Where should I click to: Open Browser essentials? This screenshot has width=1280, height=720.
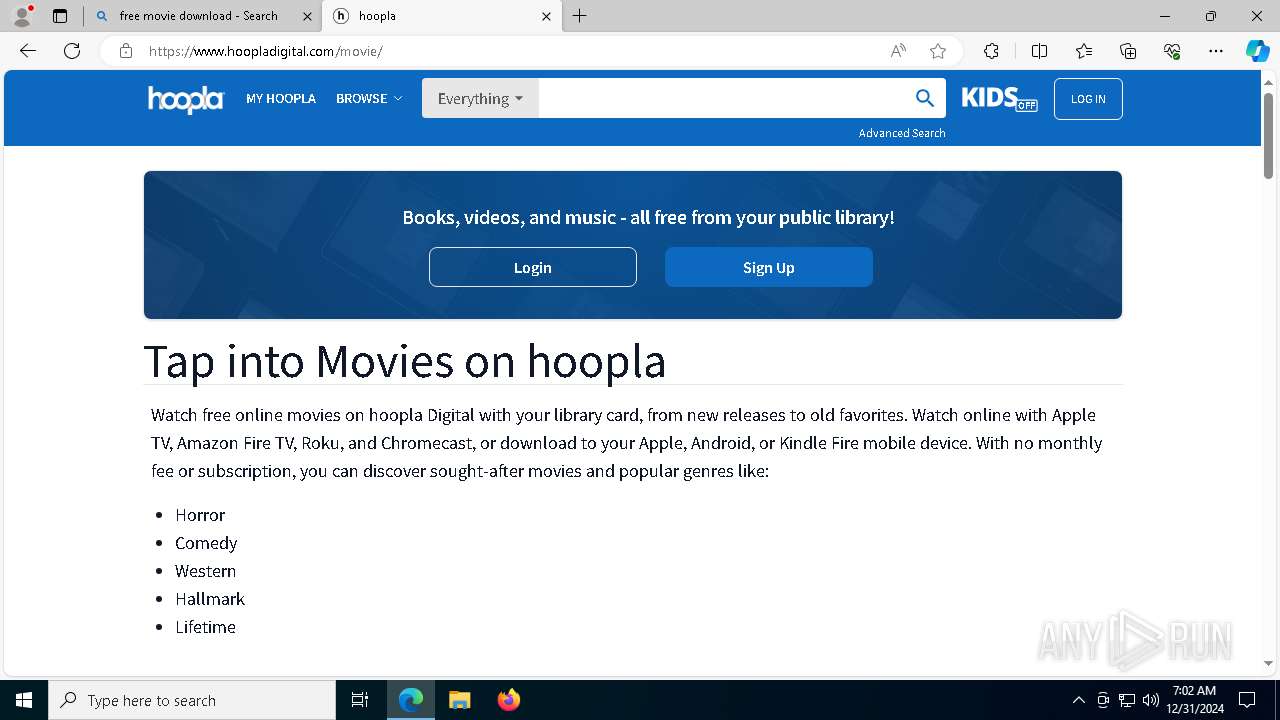[x=1172, y=51]
